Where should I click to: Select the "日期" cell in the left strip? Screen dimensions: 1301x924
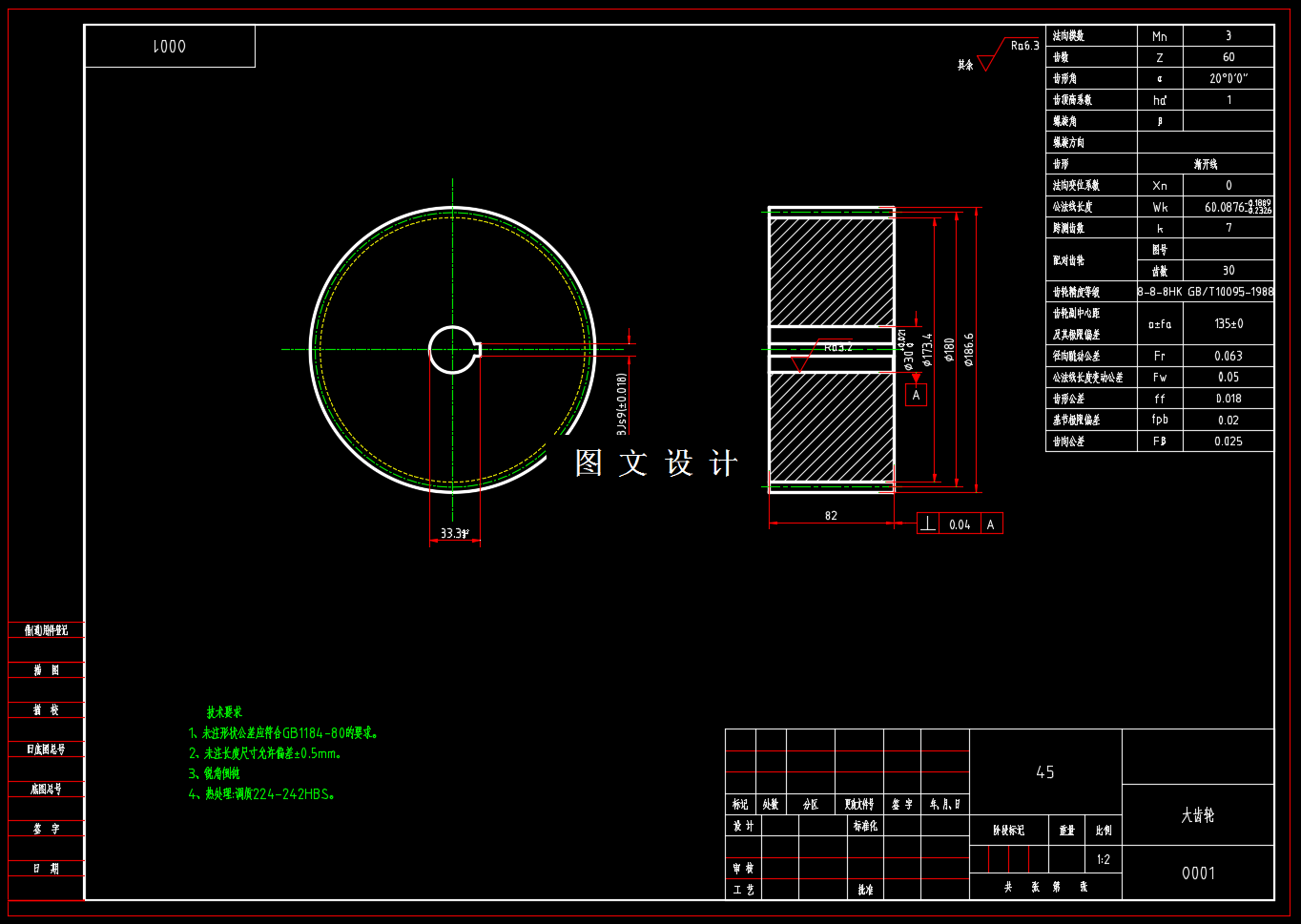click(x=47, y=869)
